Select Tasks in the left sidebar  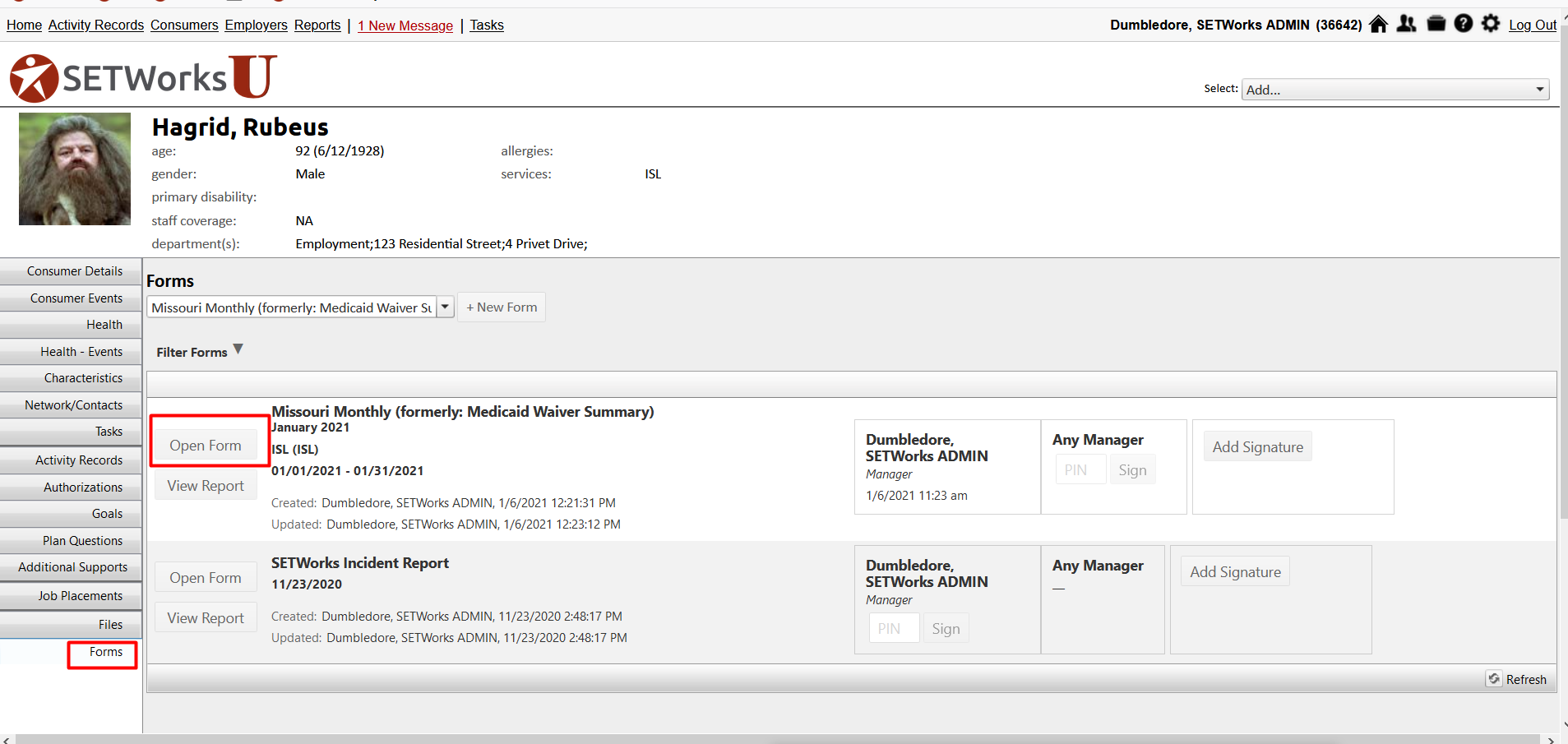tap(71, 432)
